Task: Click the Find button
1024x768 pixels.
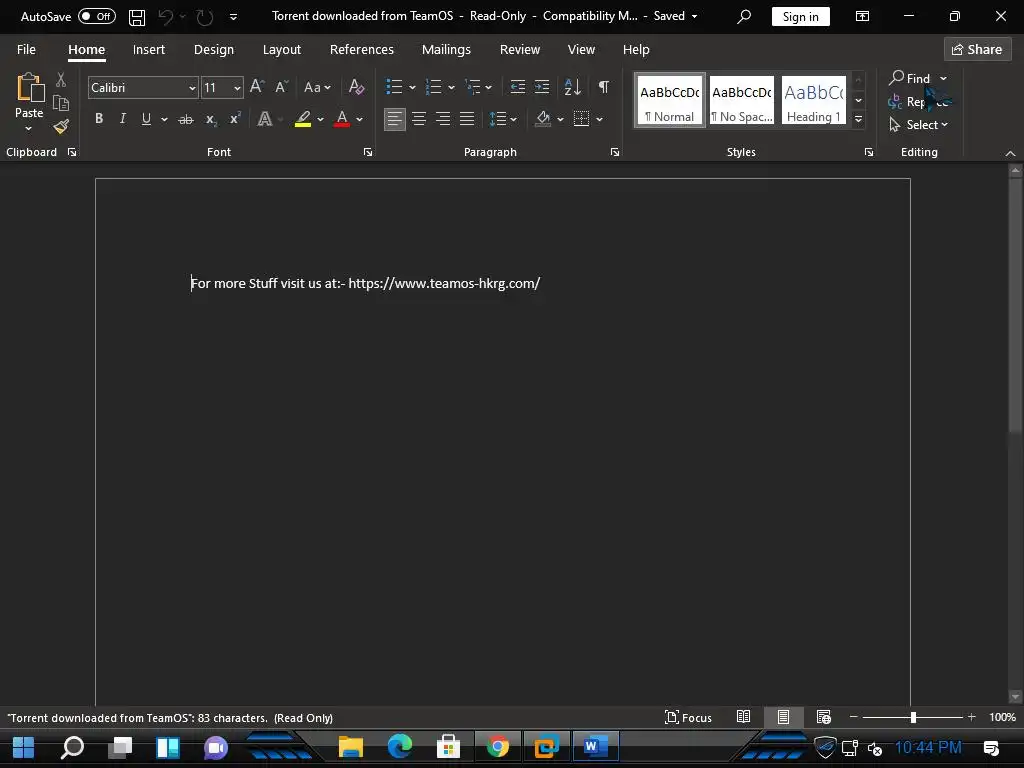Action: coord(909,78)
